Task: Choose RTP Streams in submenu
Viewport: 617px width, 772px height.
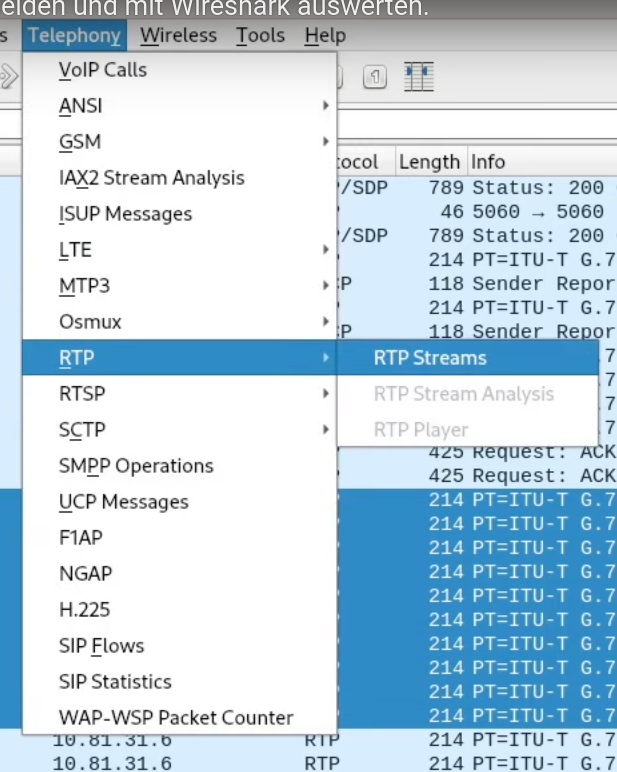Action: tap(468, 358)
